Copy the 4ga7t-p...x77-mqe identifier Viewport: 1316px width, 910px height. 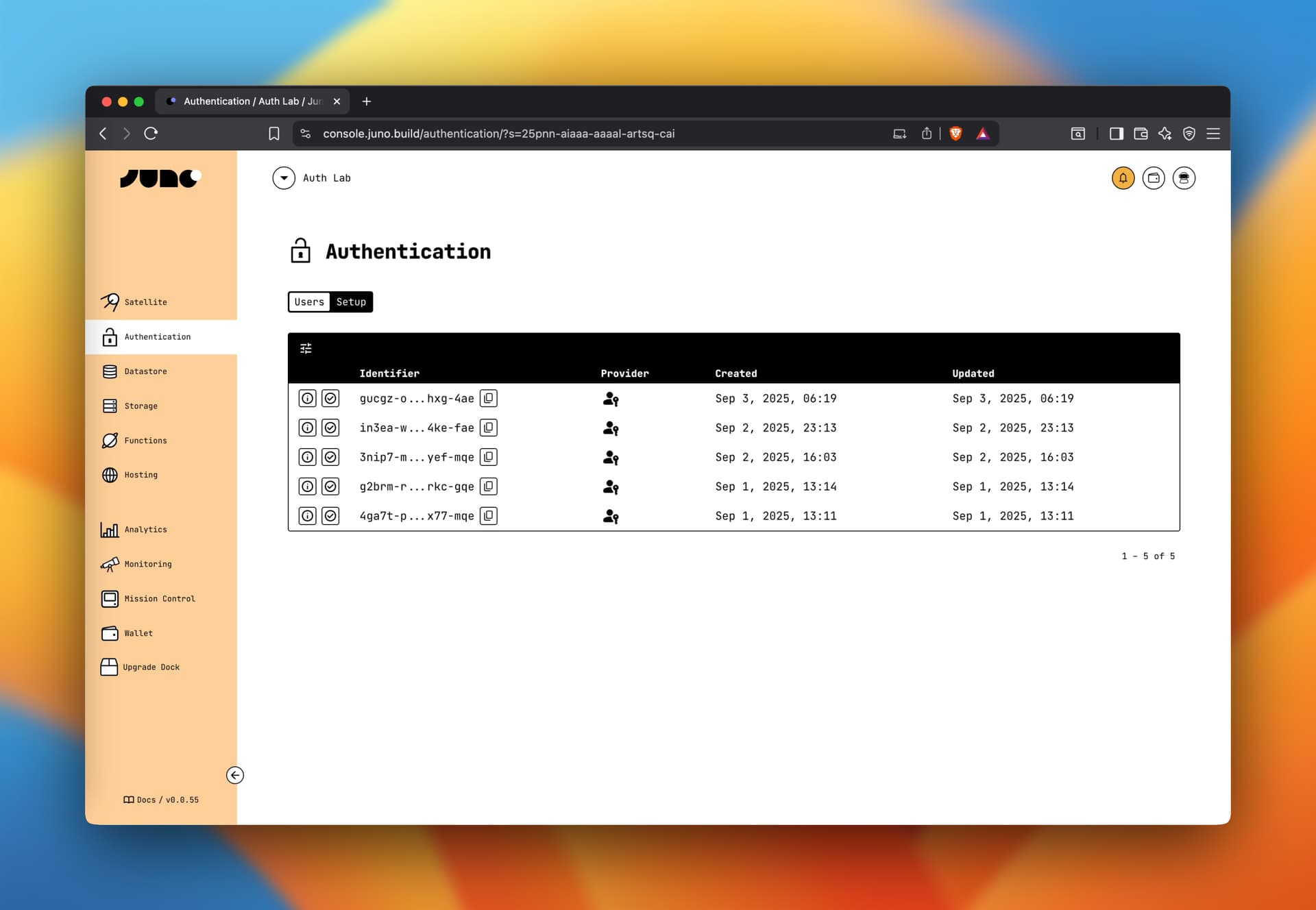pyautogui.click(x=488, y=516)
